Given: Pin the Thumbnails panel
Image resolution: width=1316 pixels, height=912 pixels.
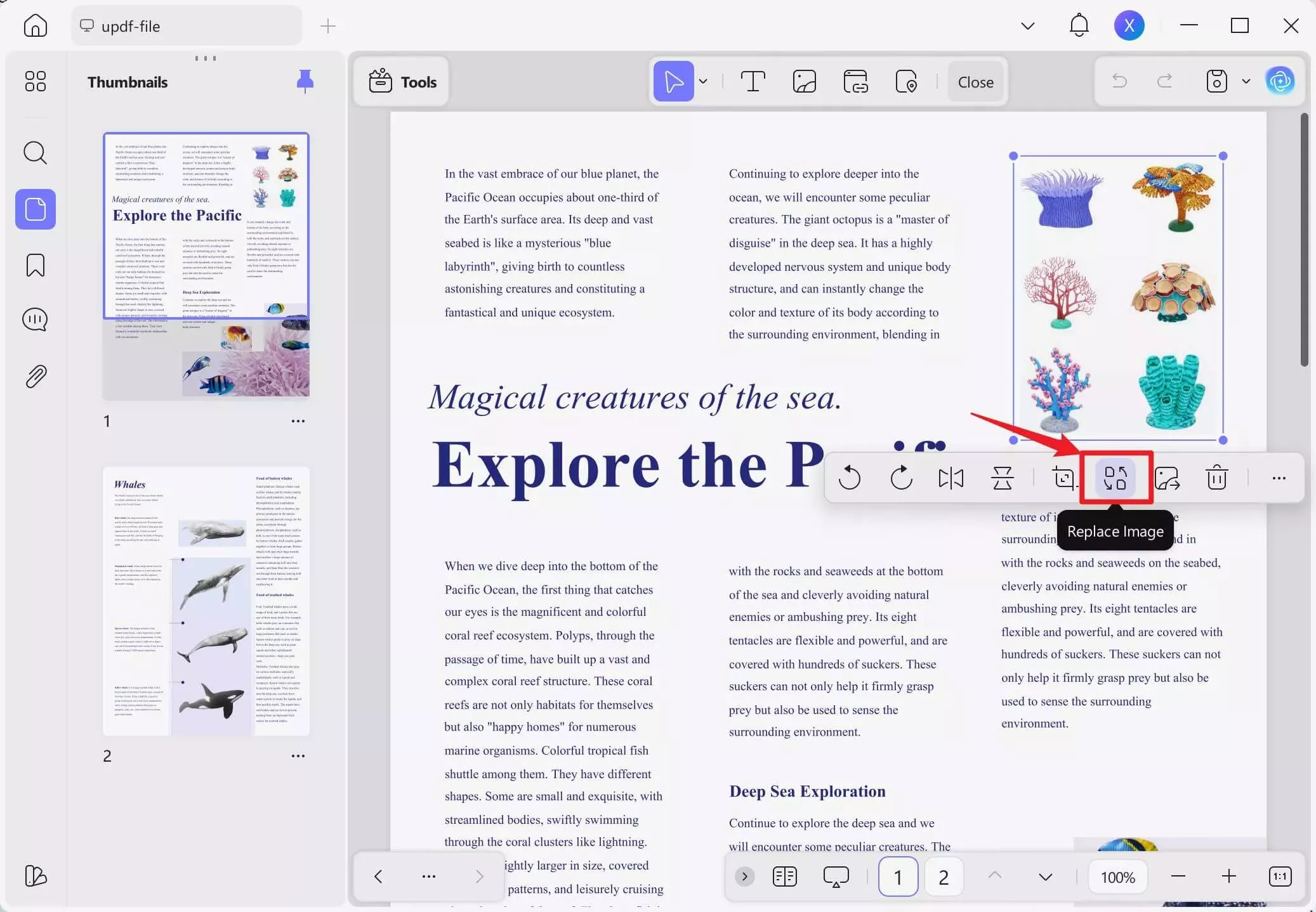Looking at the screenshot, I should pos(305,81).
